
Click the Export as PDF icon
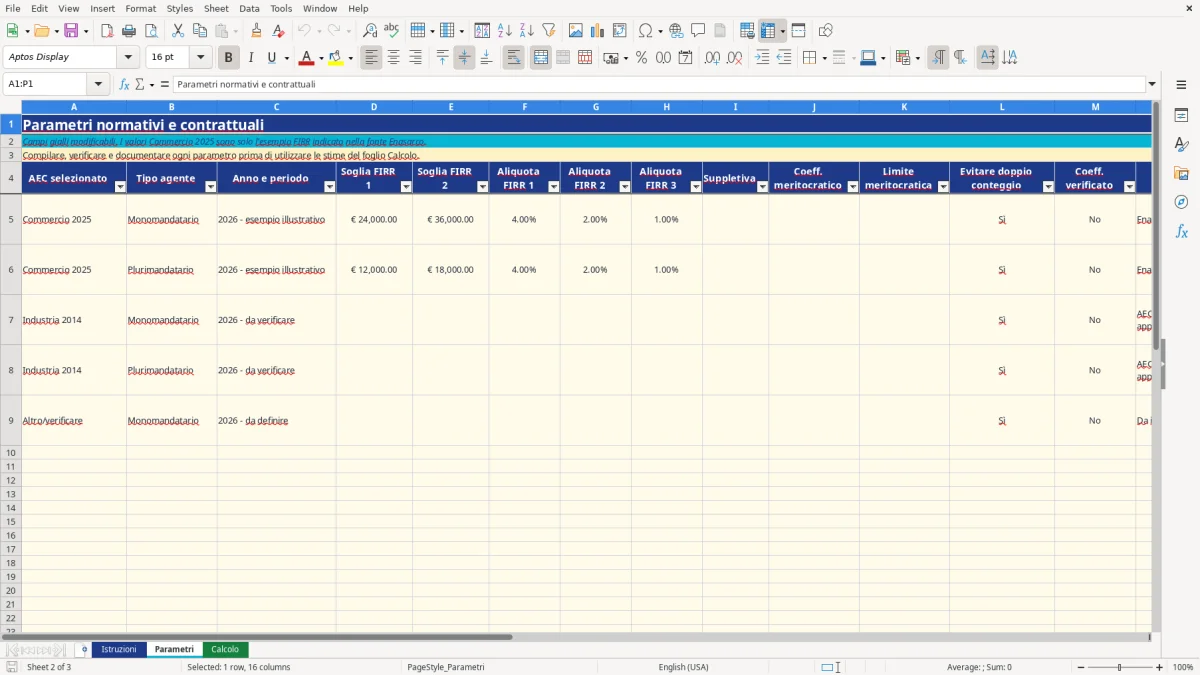107,31
